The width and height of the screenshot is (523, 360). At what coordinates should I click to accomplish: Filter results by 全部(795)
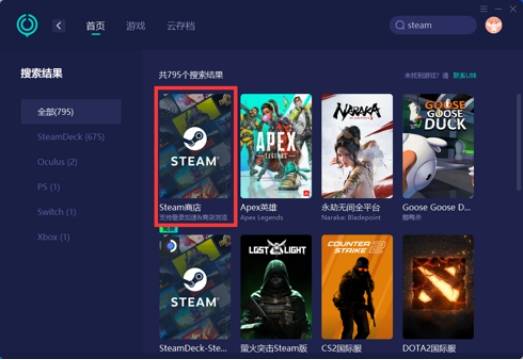tap(71, 111)
